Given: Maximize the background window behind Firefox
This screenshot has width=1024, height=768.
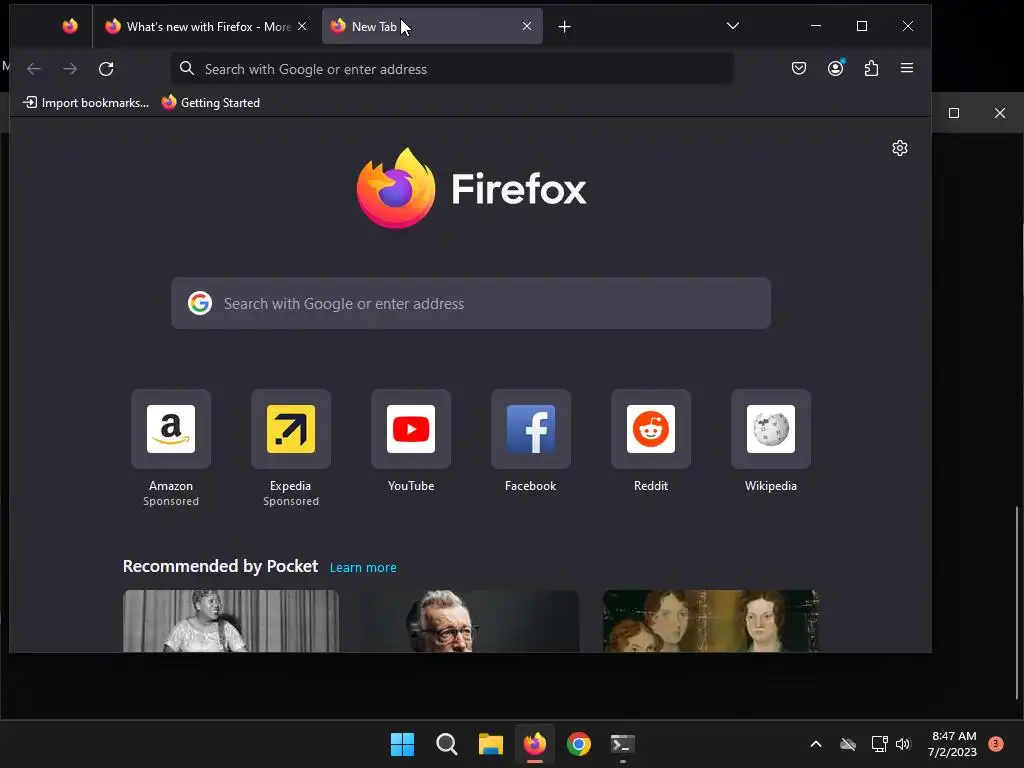Looking at the screenshot, I should click(x=954, y=113).
